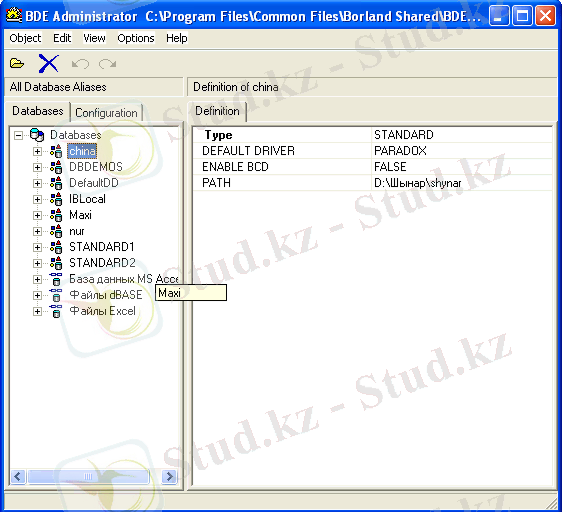Screen dimensions: 562x512
Task: Click the IBLocal alias icon
Action: (x=56, y=199)
